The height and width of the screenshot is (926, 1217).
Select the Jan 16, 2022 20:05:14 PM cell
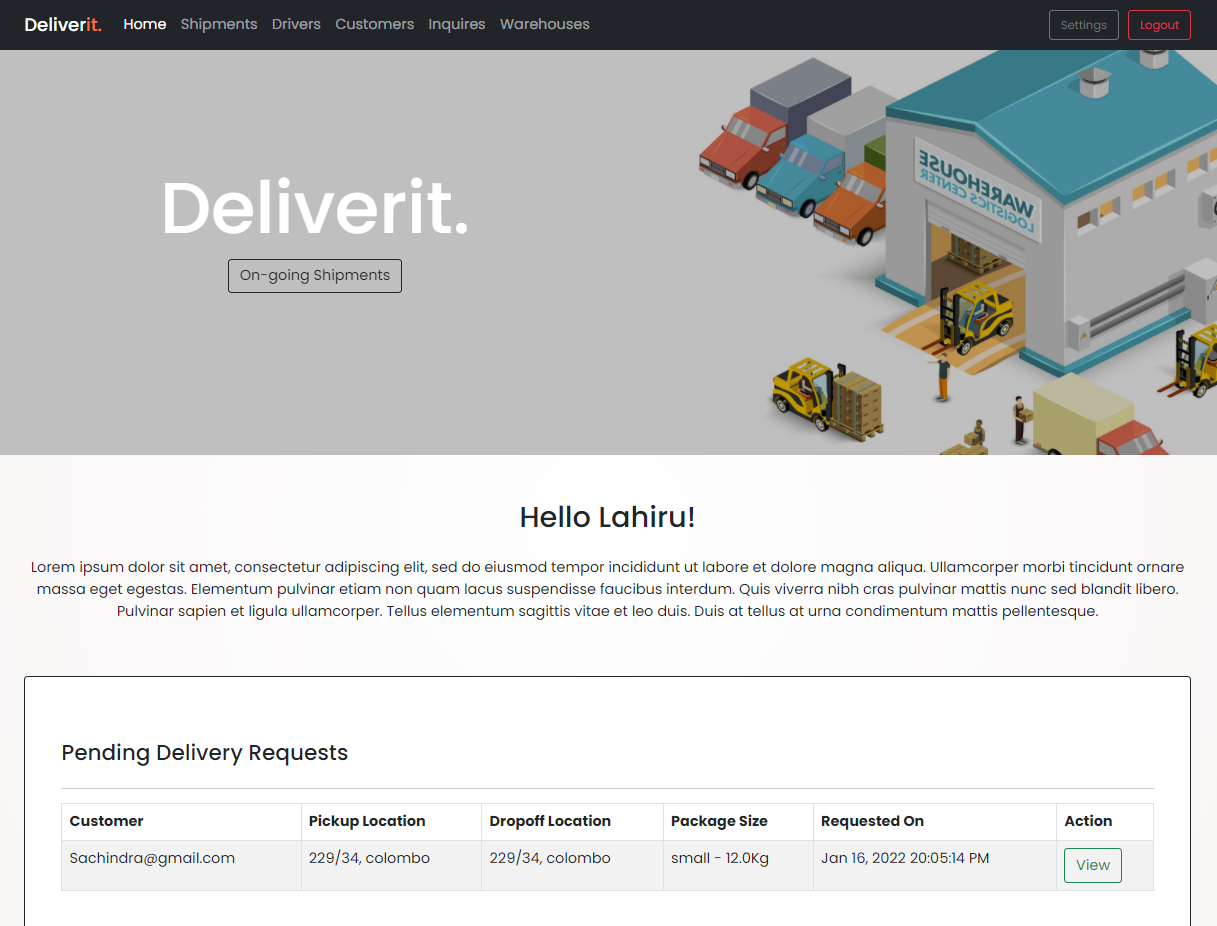(x=935, y=865)
